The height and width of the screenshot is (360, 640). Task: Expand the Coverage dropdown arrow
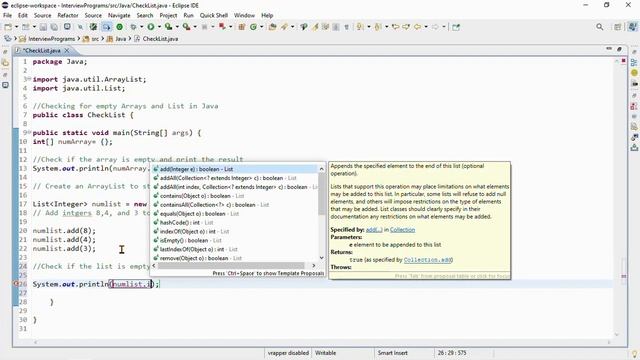point(177,27)
